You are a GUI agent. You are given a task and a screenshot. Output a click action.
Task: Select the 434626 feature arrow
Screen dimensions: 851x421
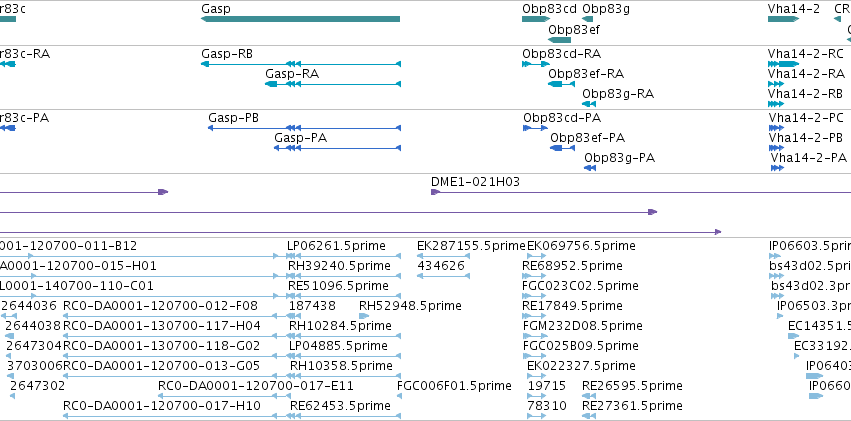pyautogui.click(x=443, y=276)
